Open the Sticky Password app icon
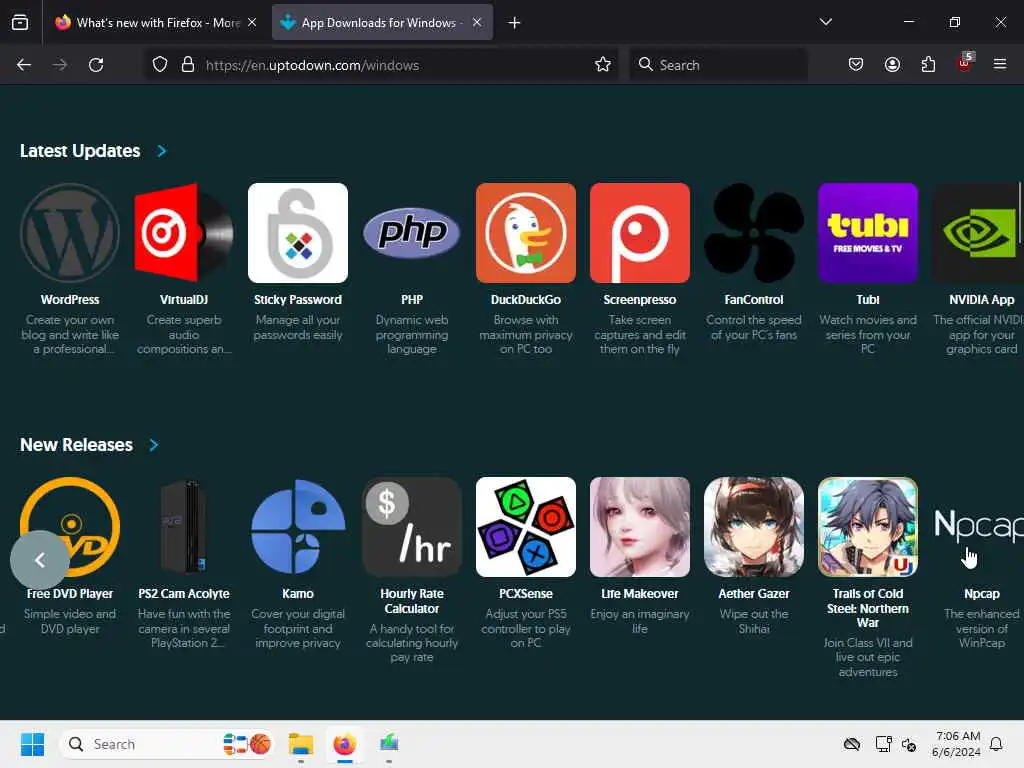1024x768 pixels. coord(298,233)
